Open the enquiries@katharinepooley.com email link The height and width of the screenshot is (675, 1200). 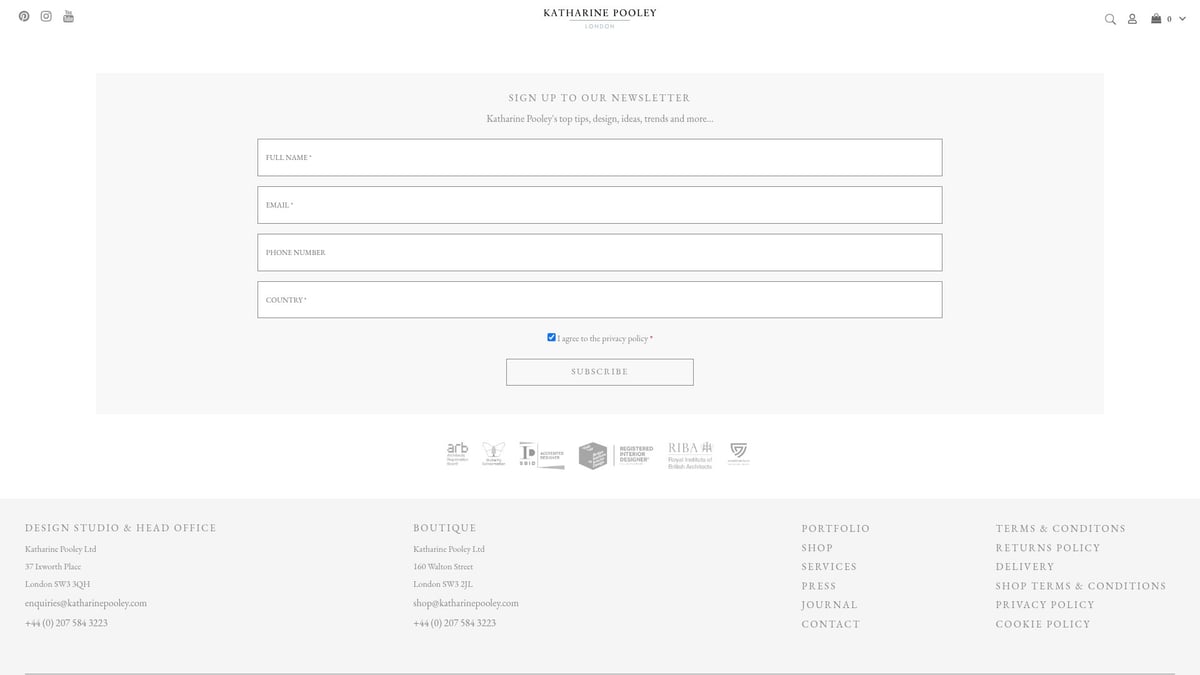point(86,603)
